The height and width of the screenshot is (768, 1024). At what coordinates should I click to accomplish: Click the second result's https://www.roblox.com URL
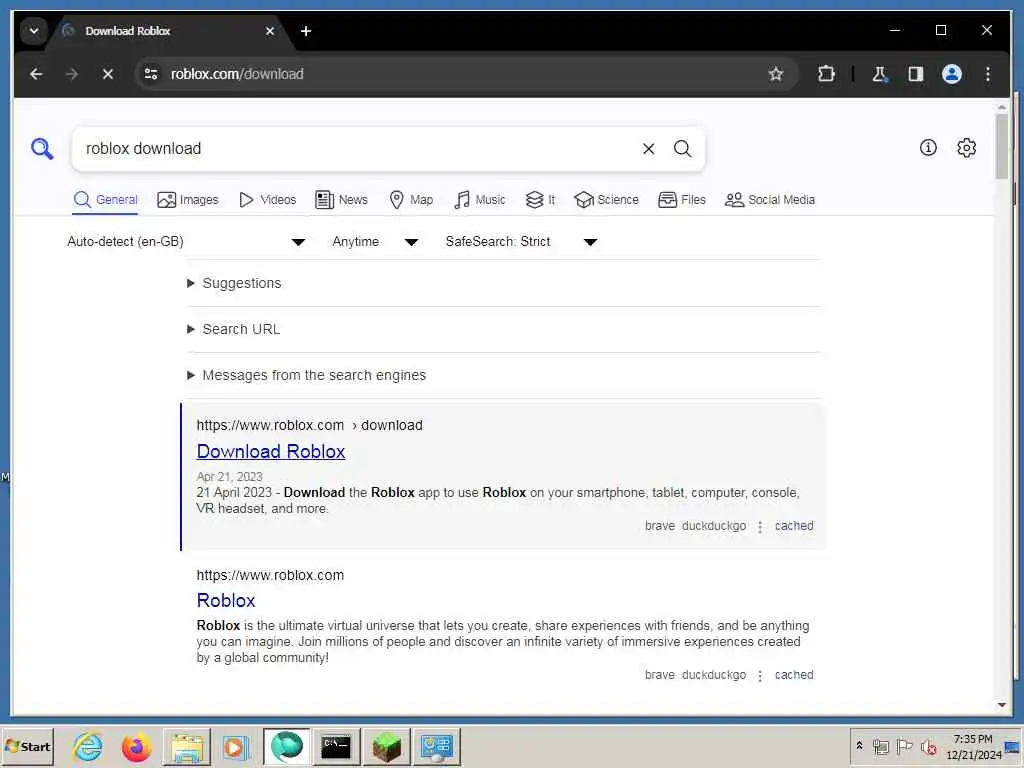270,575
